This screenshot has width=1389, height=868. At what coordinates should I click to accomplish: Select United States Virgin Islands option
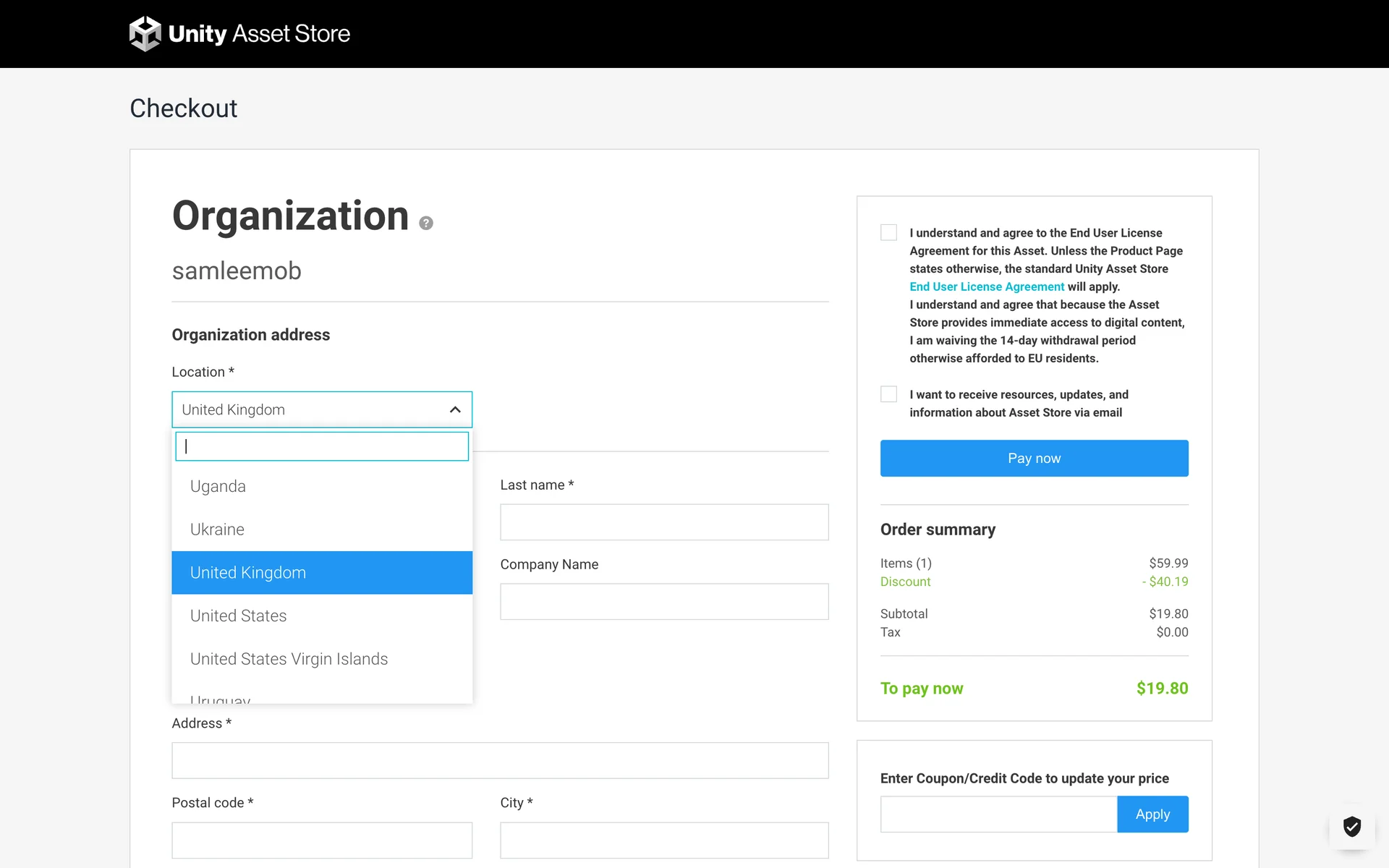coord(289,659)
